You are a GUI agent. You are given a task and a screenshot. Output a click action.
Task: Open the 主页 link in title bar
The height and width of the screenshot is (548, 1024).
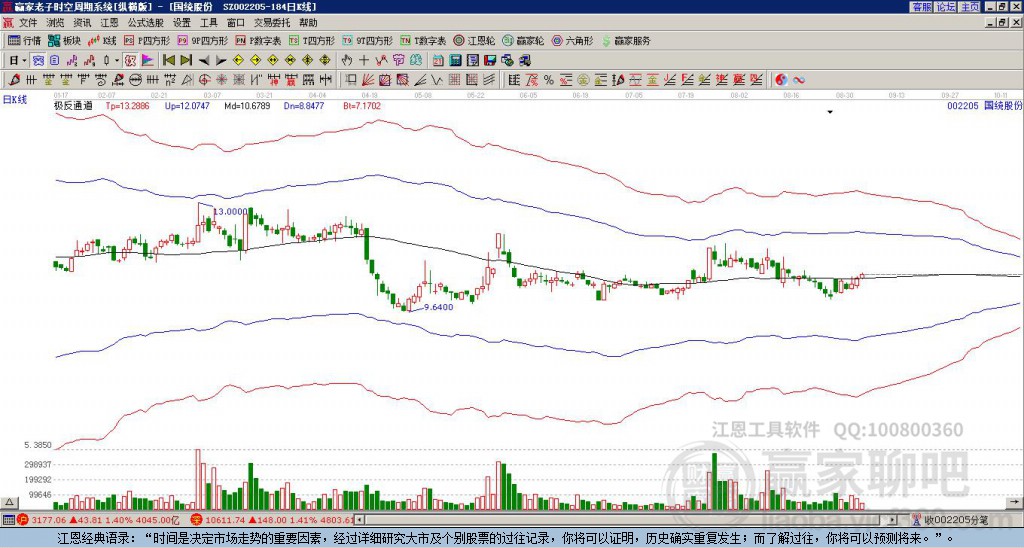click(970, 7)
